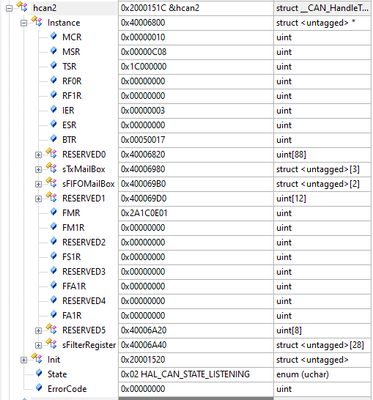Select the HAL_CAN_STATE_LISTENING value cell
The height and width of the screenshot is (400, 373).
(x=196, y=374)
